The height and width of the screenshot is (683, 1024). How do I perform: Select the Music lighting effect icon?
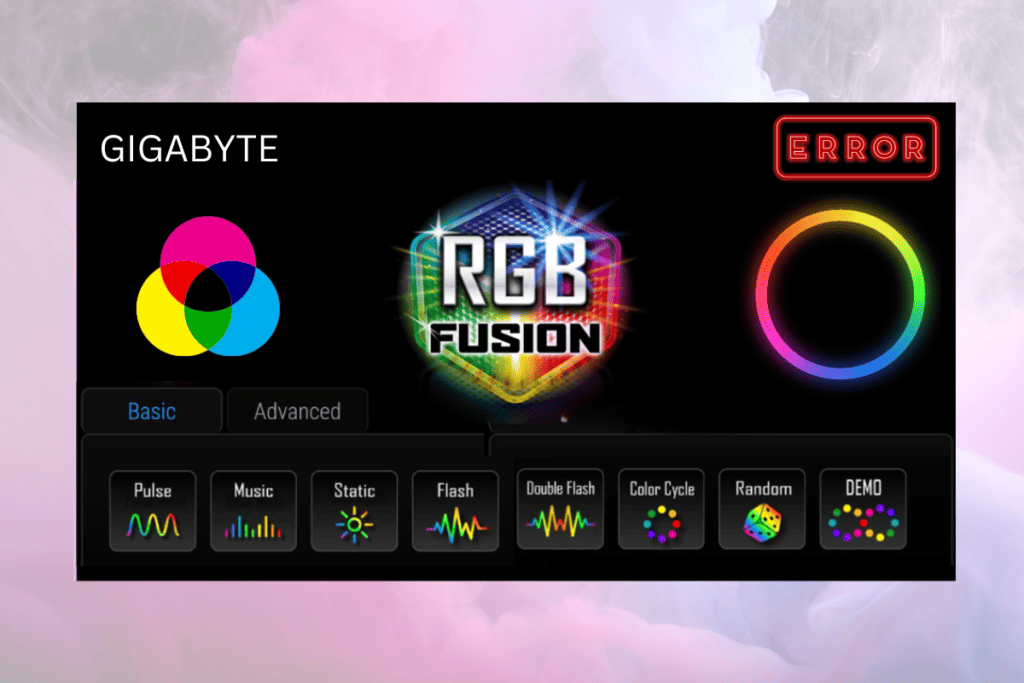253,510
